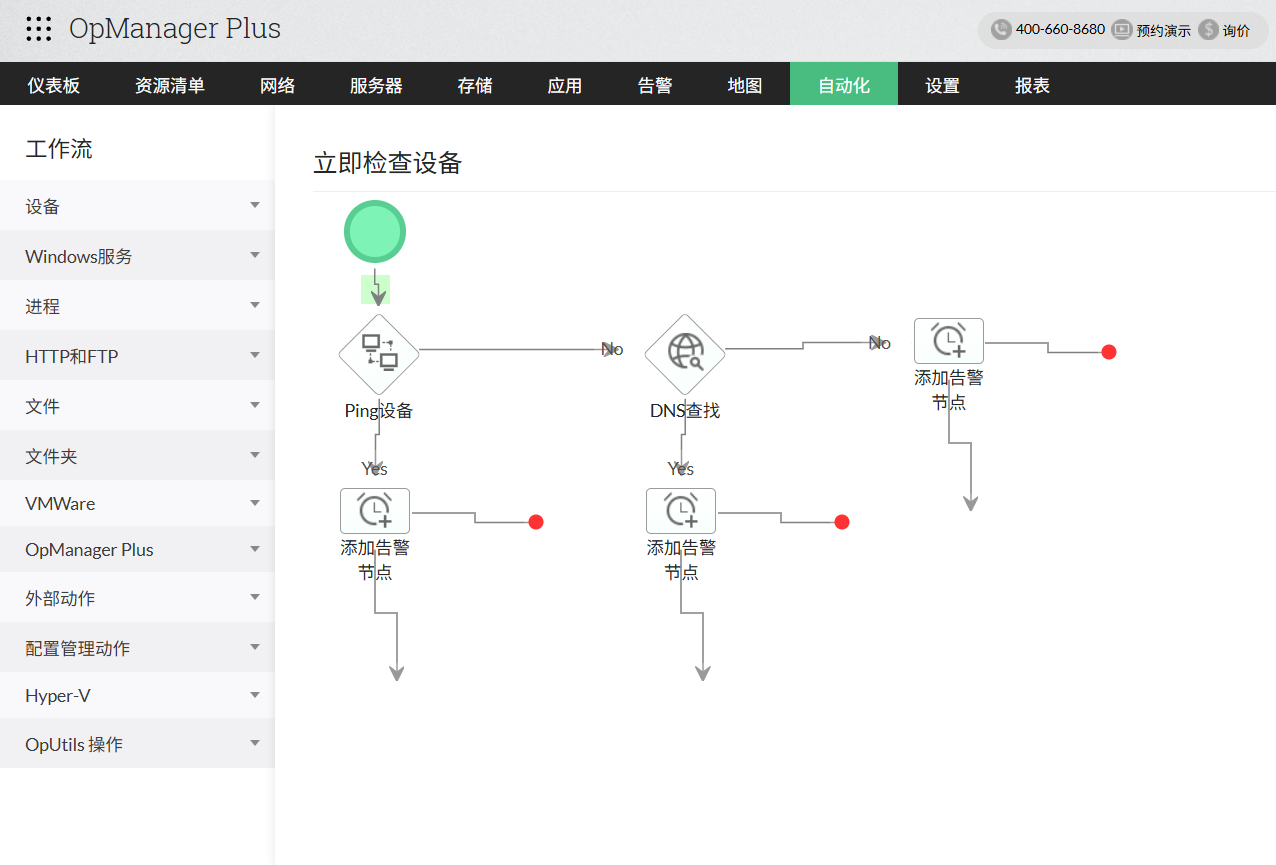Select the add-alarm node below DNS查找
Viewport: 1276px width, 865px height.
(681, 511)
